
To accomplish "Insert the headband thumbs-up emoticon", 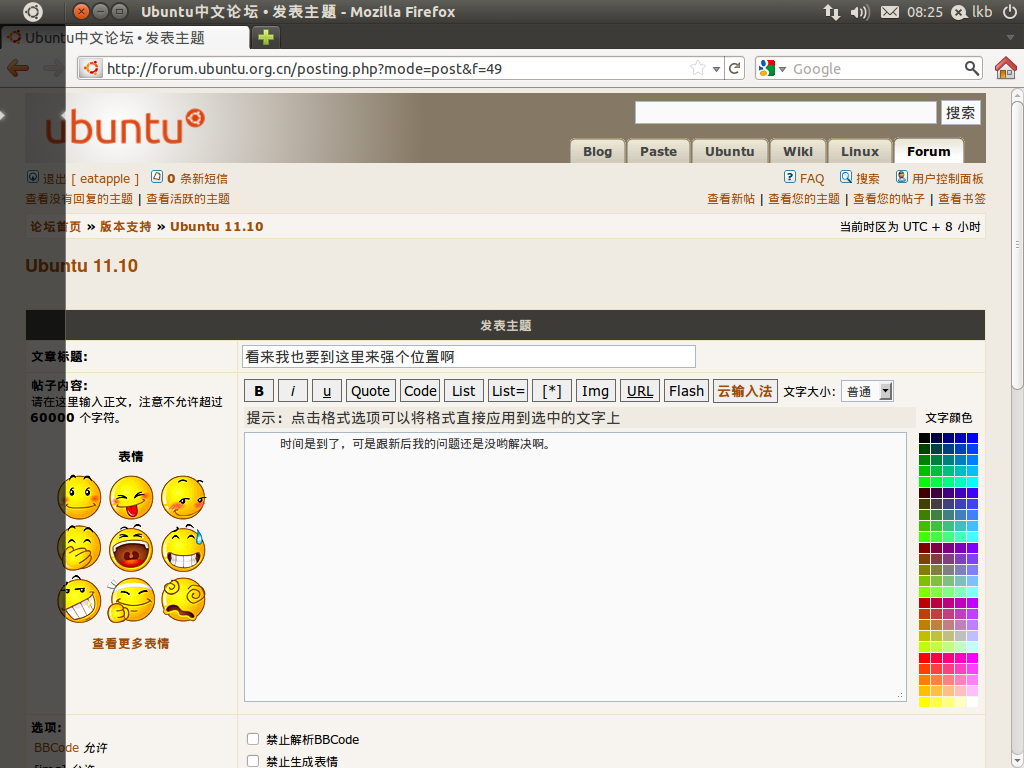I will coord(131,600).
